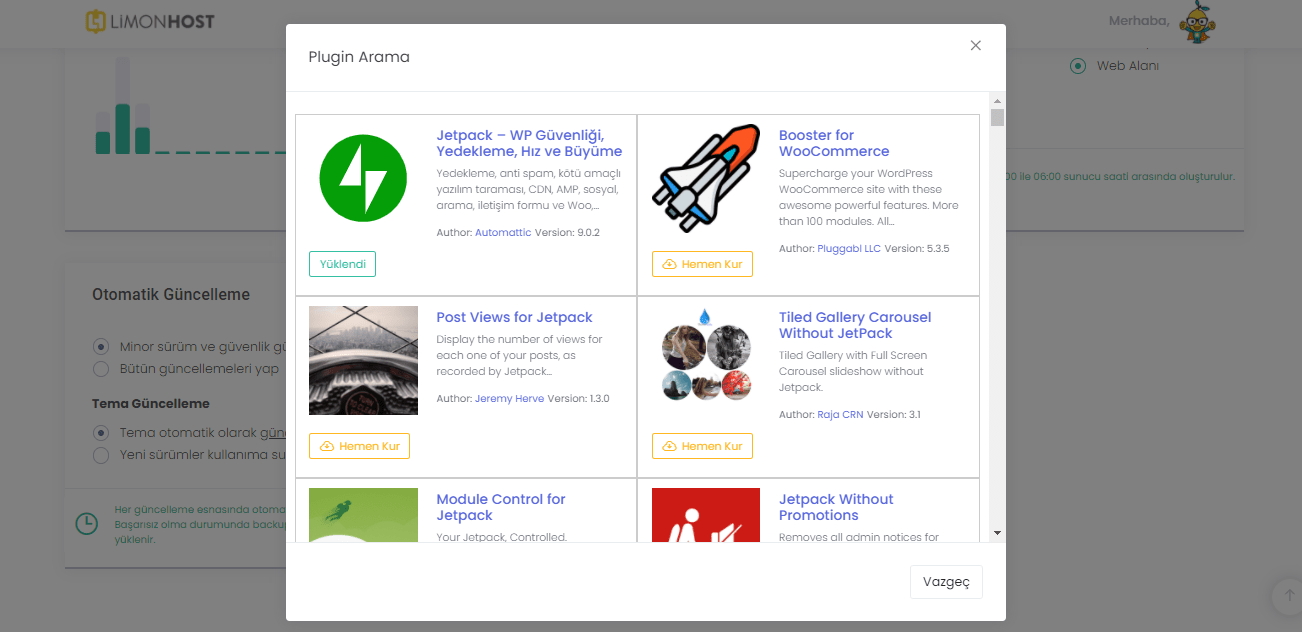The height and width of the screenshot is (632, 1302).
Task: Click the Jetpack Without Promotions red thumbnail
Action: (706, 515)
